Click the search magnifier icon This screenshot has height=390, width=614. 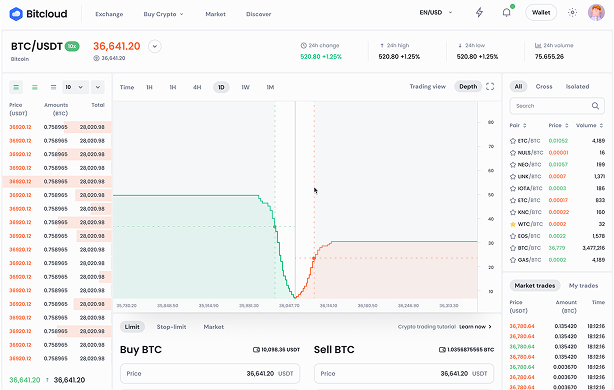point(595,106)
